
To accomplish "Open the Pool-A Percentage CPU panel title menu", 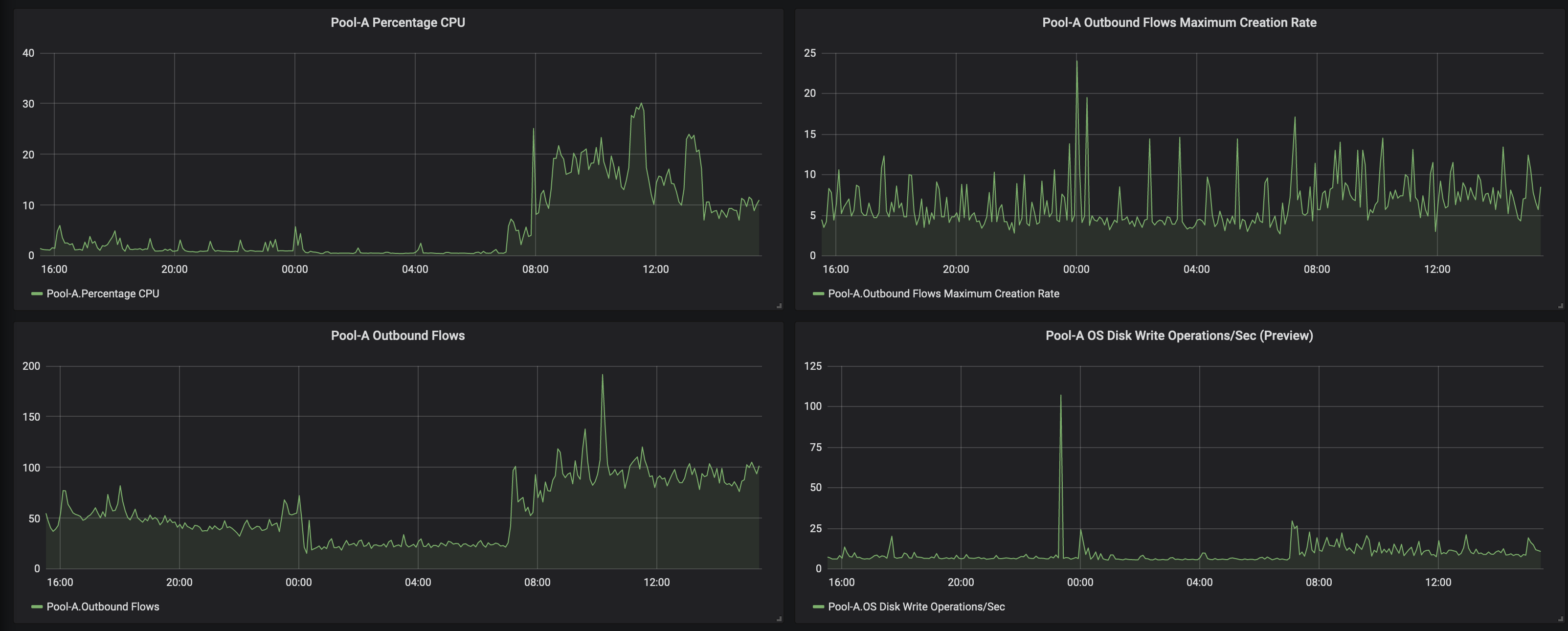I will click(398, 23).
